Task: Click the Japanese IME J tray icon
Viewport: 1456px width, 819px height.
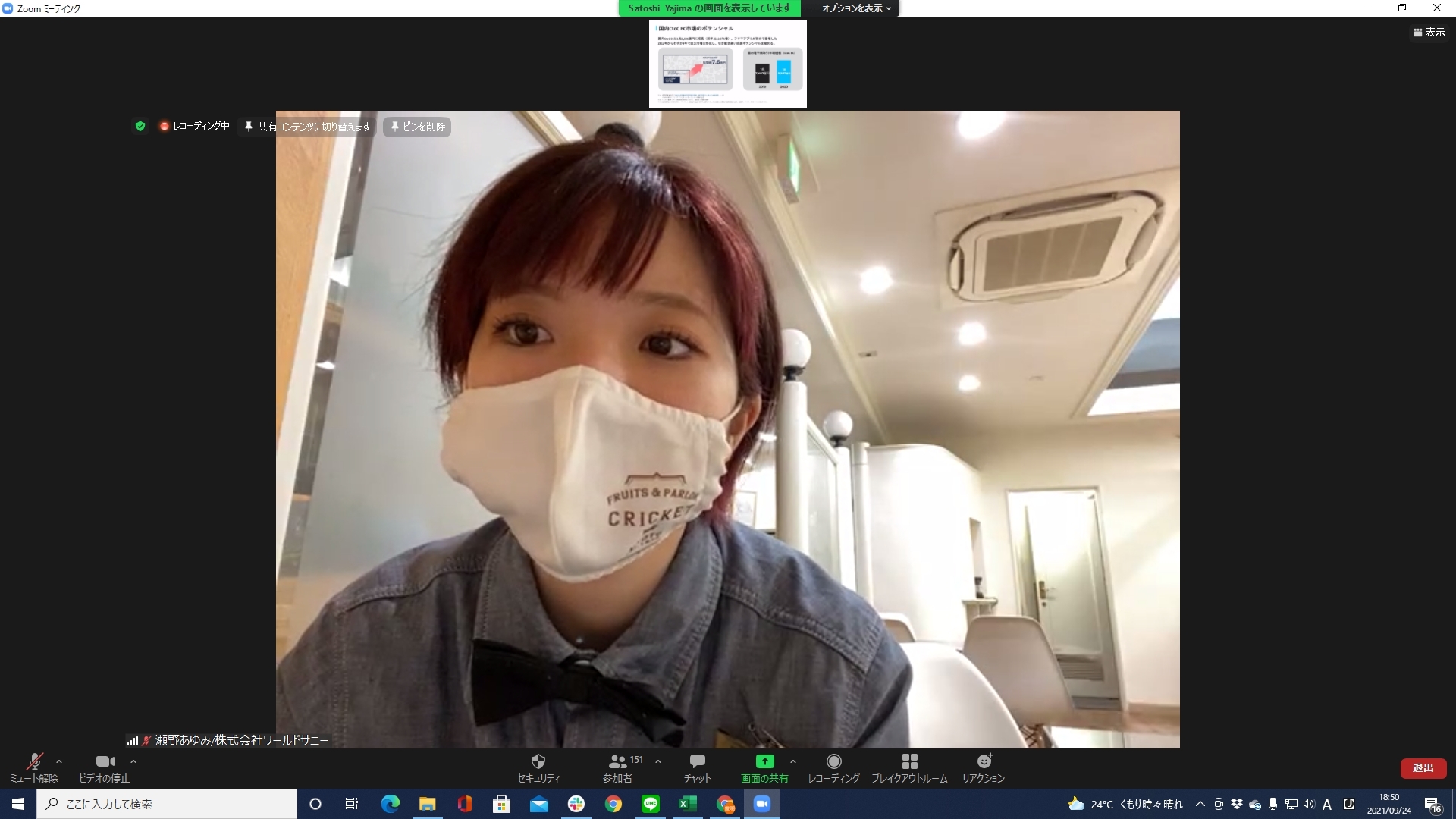Action: pyautogui.click(x=1349, y=804)
